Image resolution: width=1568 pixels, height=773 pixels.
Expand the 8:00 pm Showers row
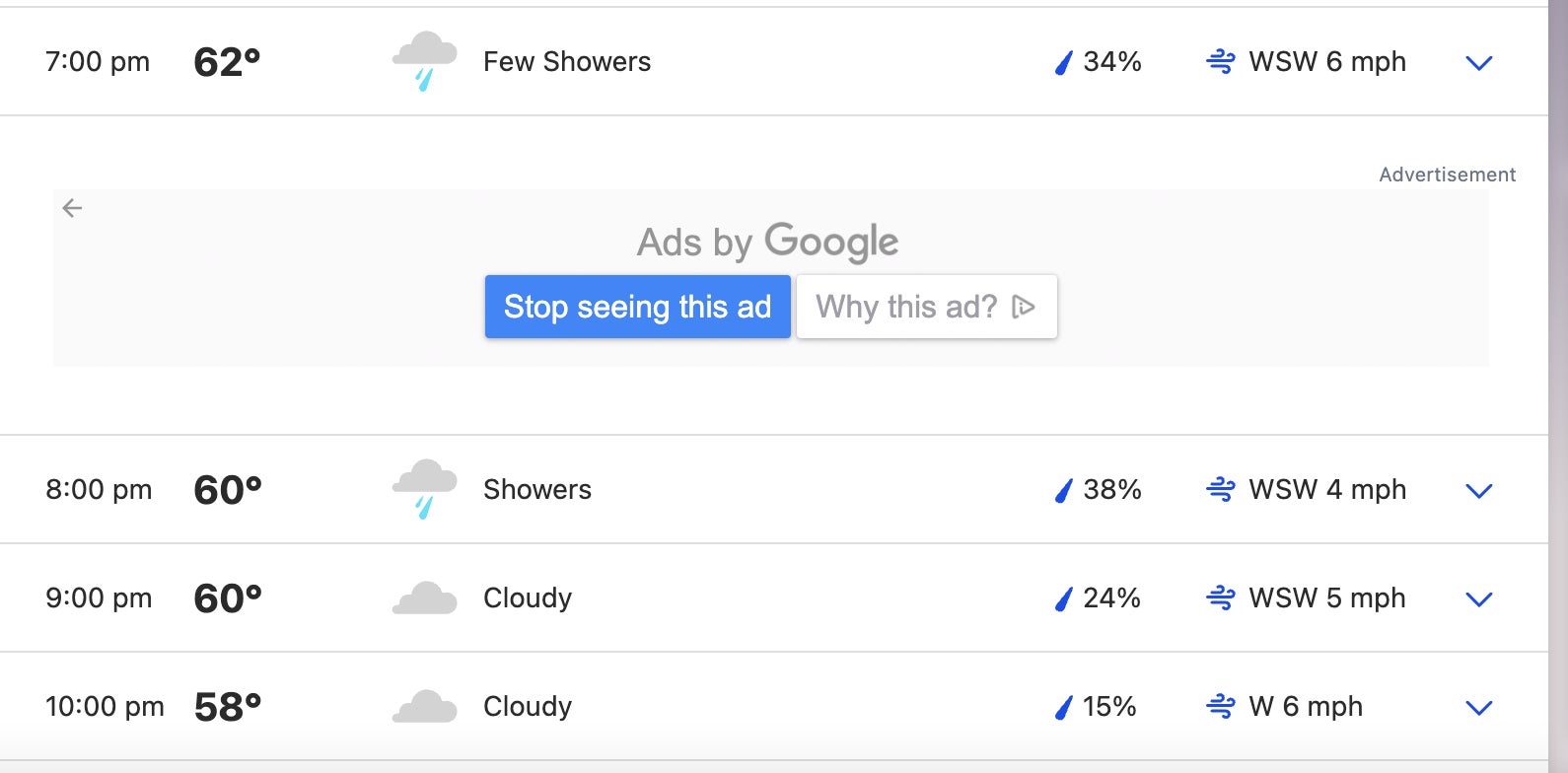[1478, 491]
